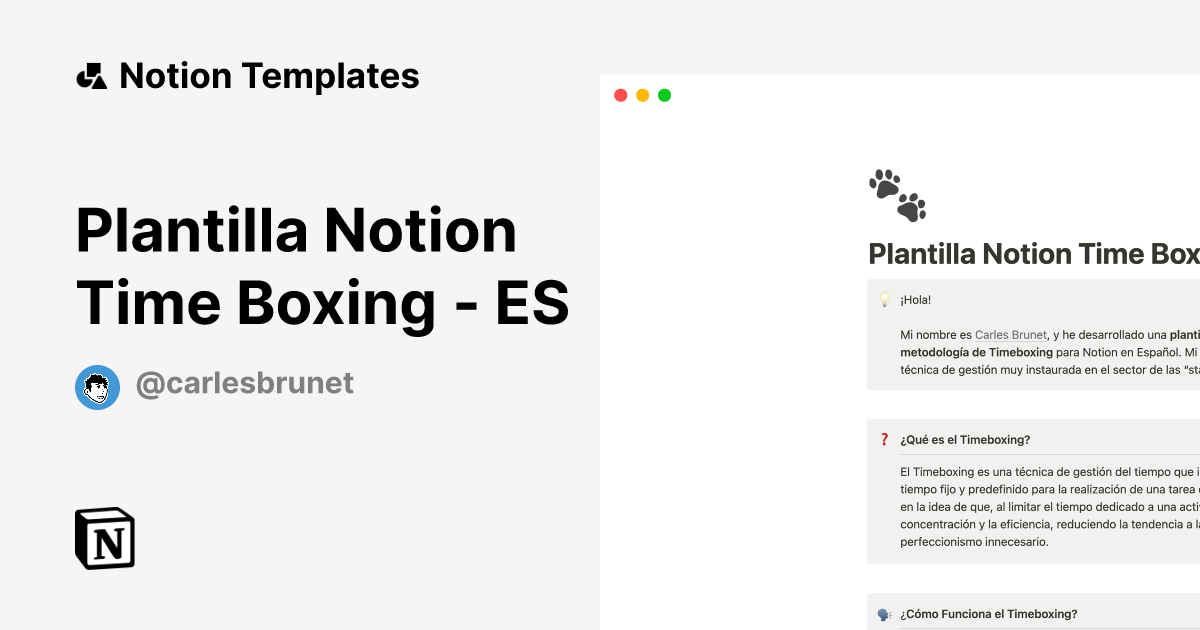Click the Timeboxing description paragraph text
Screen dimensions: 1200x630
point(1030,505)
